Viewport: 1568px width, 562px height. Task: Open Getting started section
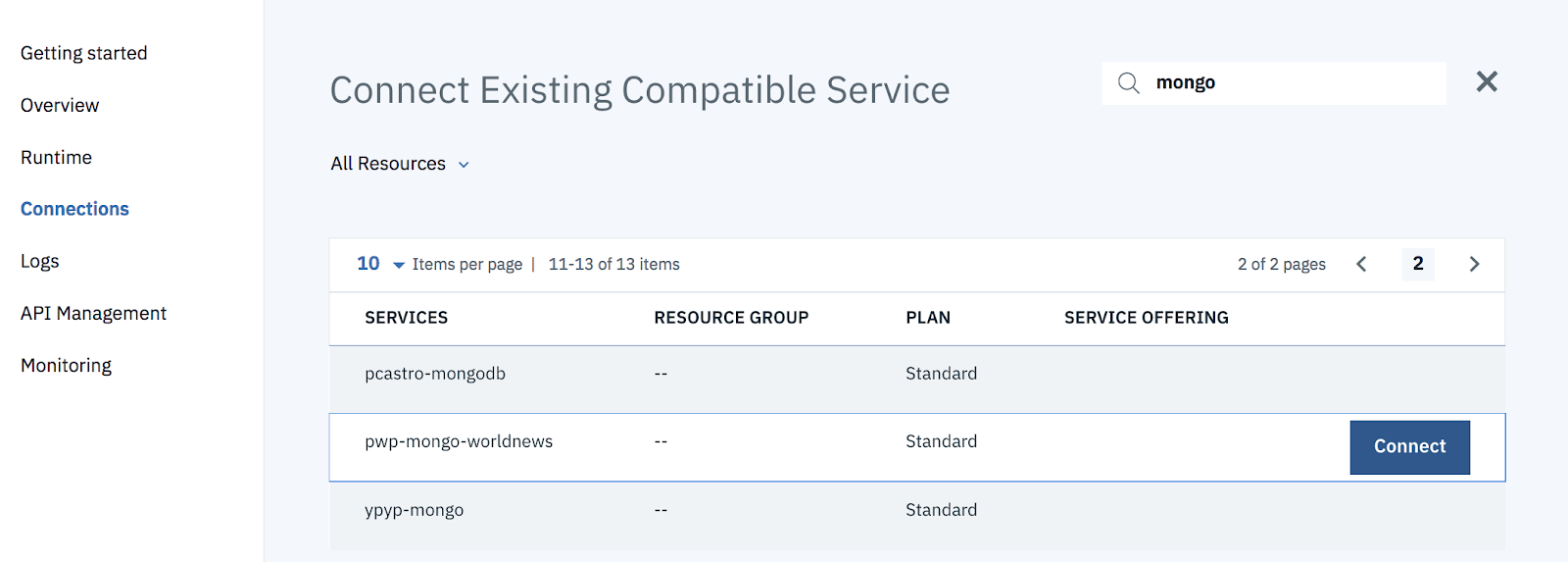tap(84, 53)
